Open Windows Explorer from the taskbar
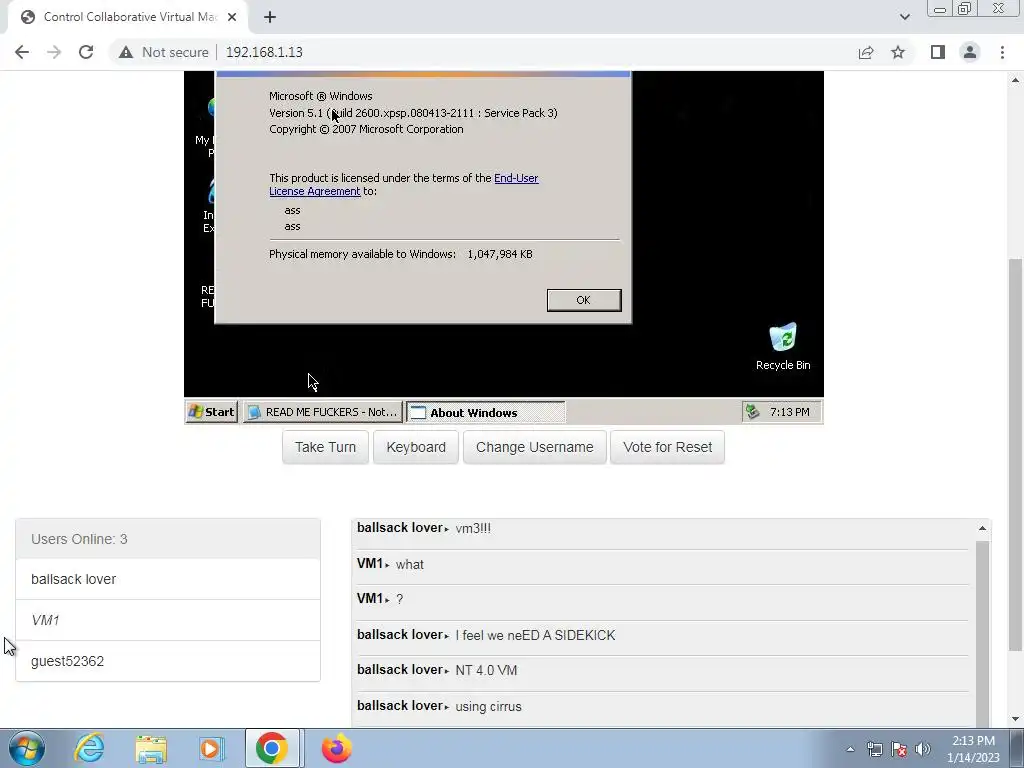The height and width of the screenshot is (768, 1024). (151, 748)
